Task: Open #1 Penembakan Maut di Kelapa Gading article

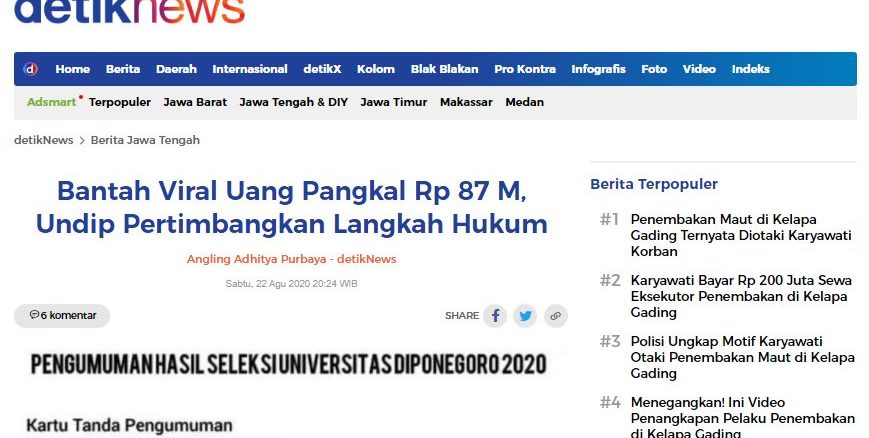Action: pyautogui.click(x=740, y=235)
